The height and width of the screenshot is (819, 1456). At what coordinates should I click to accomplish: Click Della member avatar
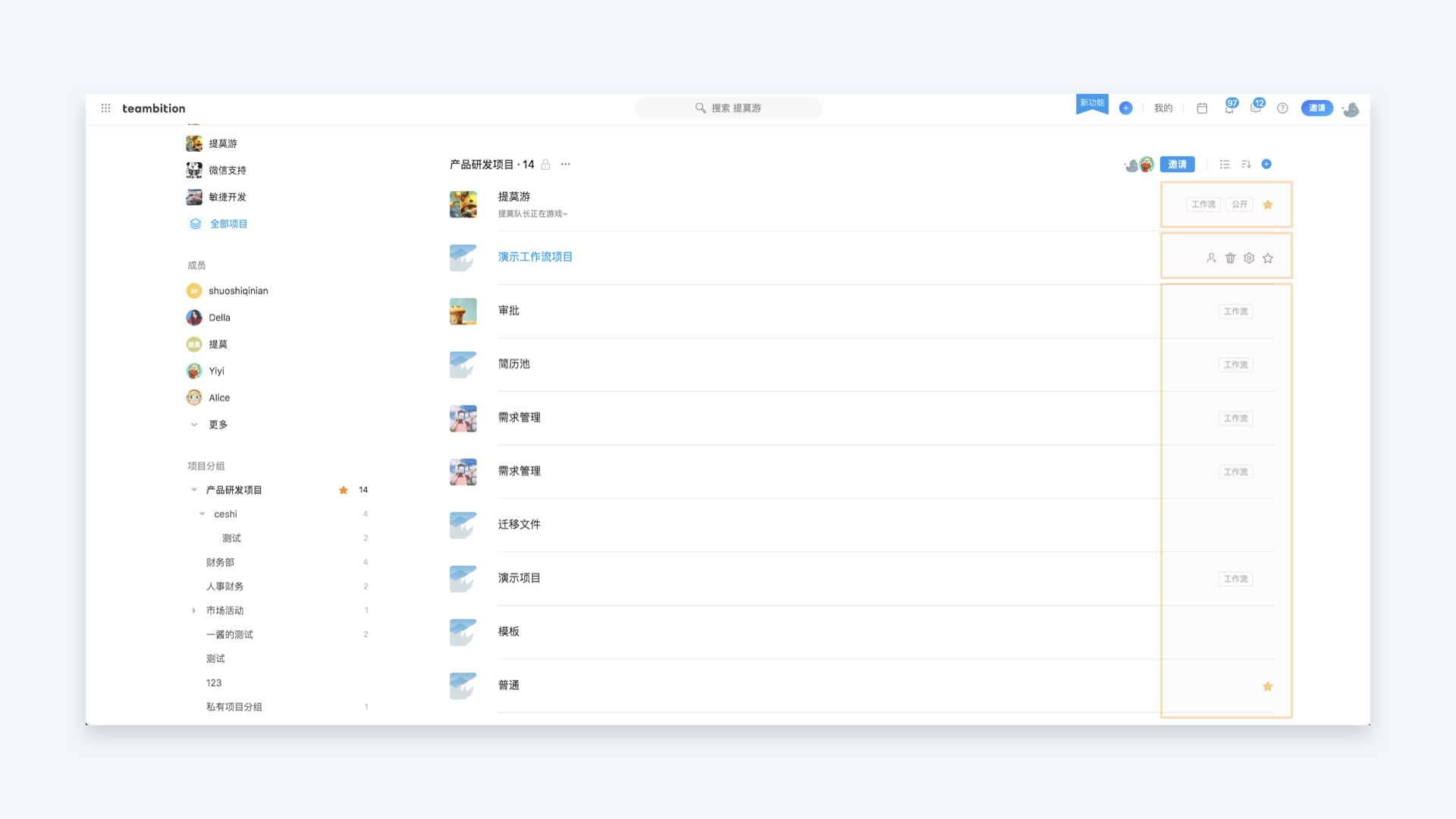pos(194,318)
